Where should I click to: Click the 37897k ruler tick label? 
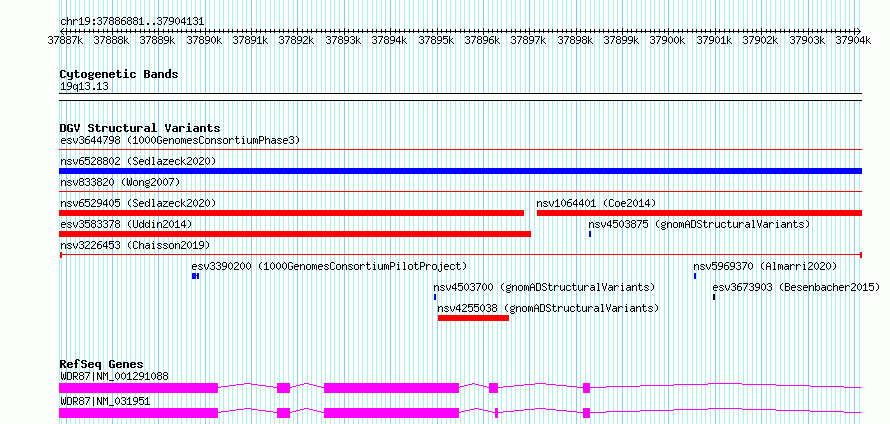click(528, 40)
